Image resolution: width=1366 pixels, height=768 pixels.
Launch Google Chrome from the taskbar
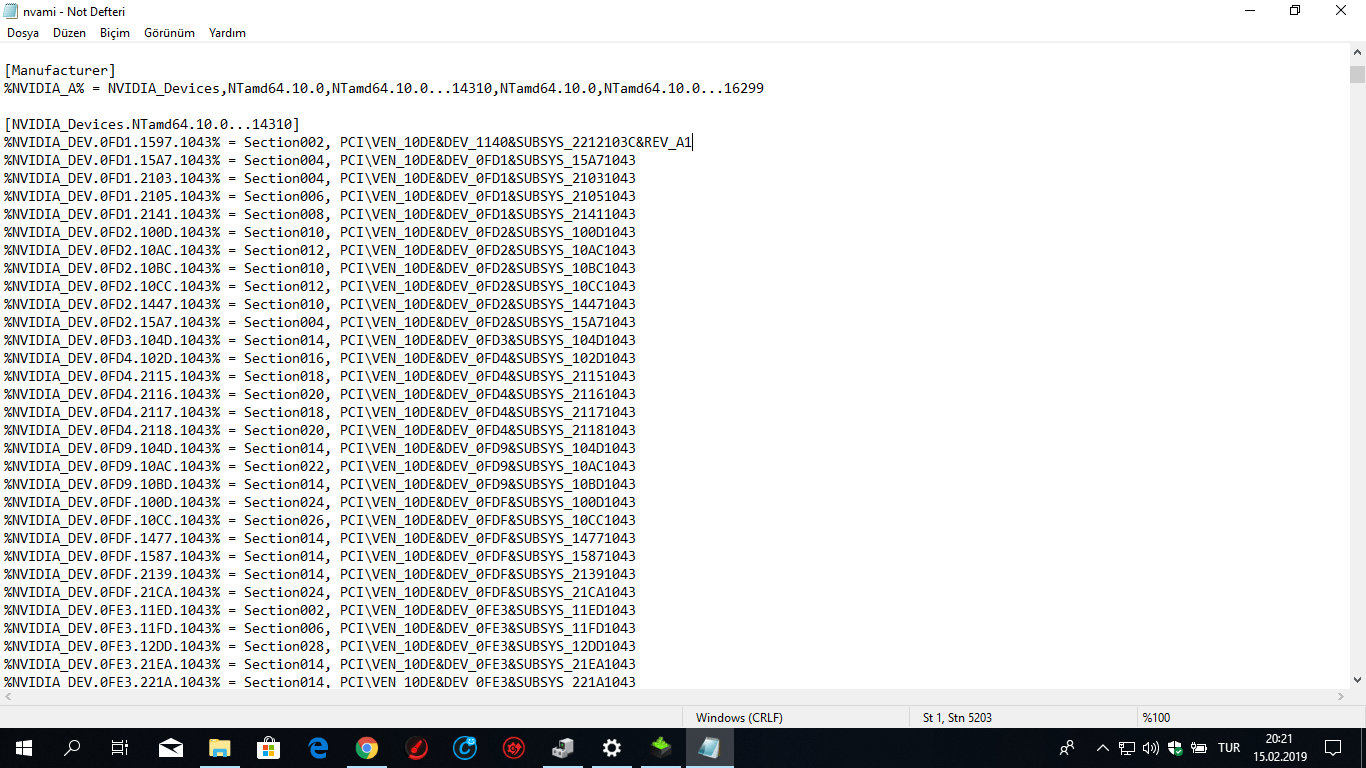pyautogui.click(x=367, y=747)
